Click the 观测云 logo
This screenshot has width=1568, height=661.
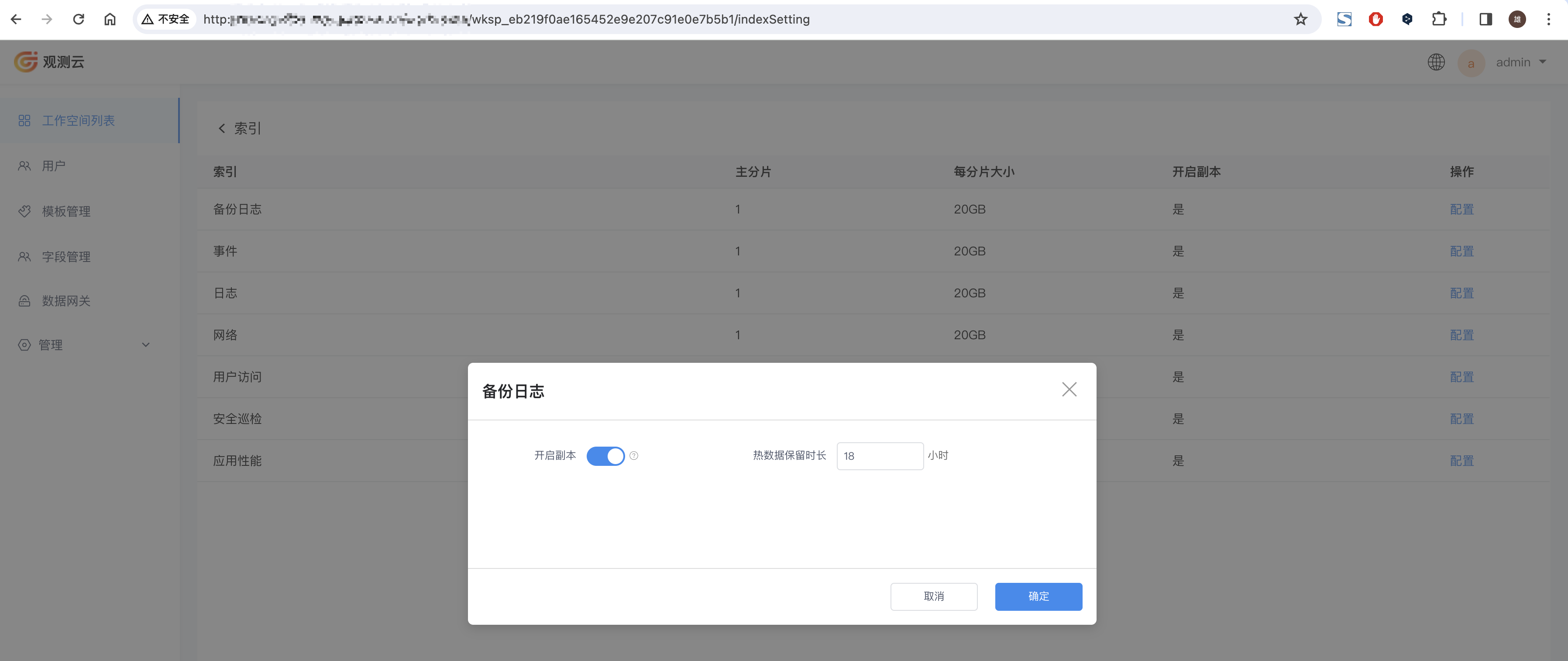click(49, 62)
